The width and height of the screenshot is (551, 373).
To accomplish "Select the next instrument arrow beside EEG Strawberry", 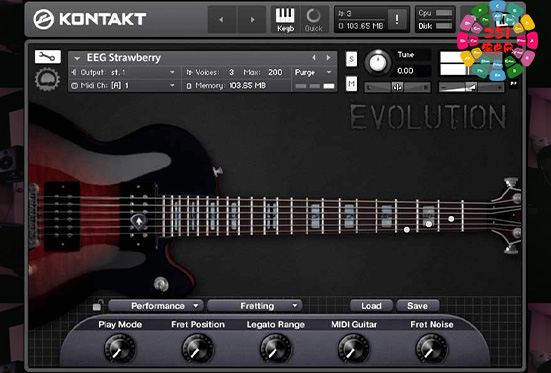I will (329, 57).
